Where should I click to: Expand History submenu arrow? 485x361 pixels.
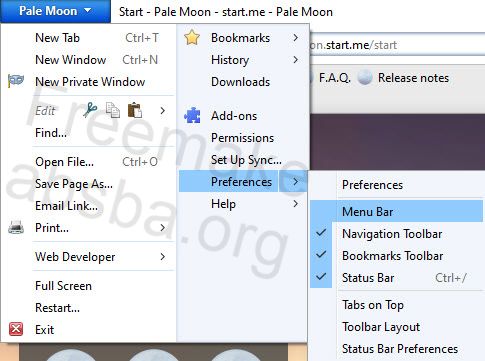pyautogui.click(x=296, y=60)
